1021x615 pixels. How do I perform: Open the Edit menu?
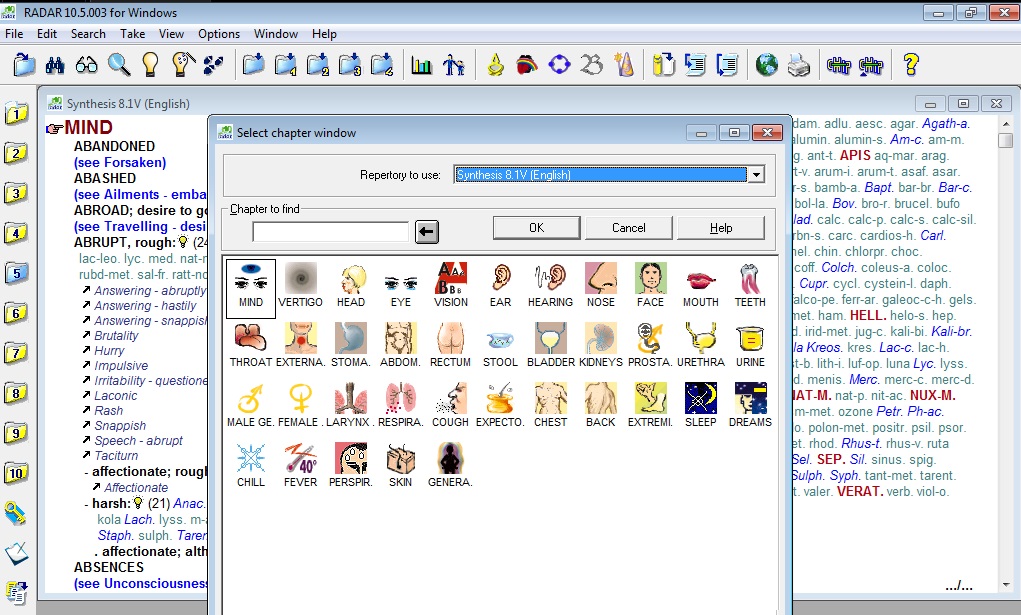coord(46,34)
